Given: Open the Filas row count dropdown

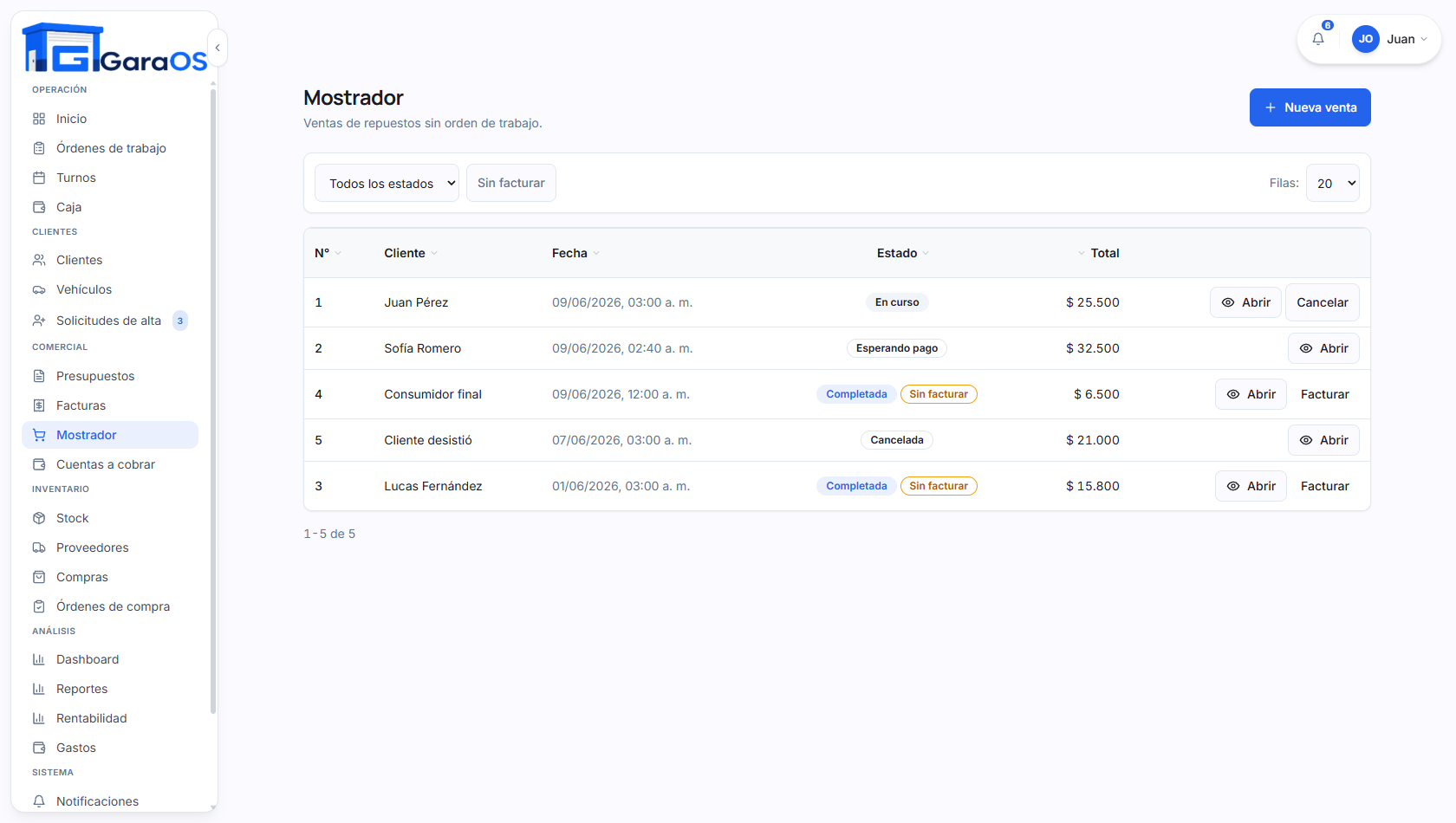Looking at the screenshot, I should [x=1332, y=183].
